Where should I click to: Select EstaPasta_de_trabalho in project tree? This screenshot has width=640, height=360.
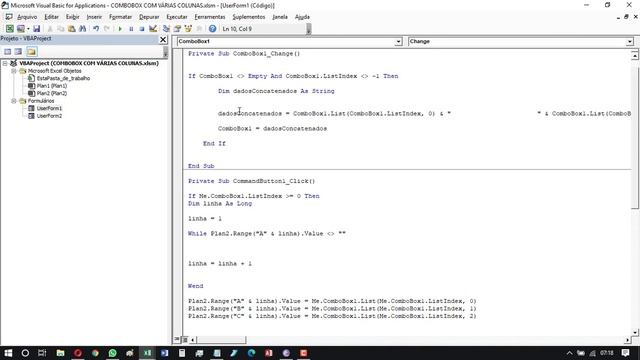[x=63, y=78]
